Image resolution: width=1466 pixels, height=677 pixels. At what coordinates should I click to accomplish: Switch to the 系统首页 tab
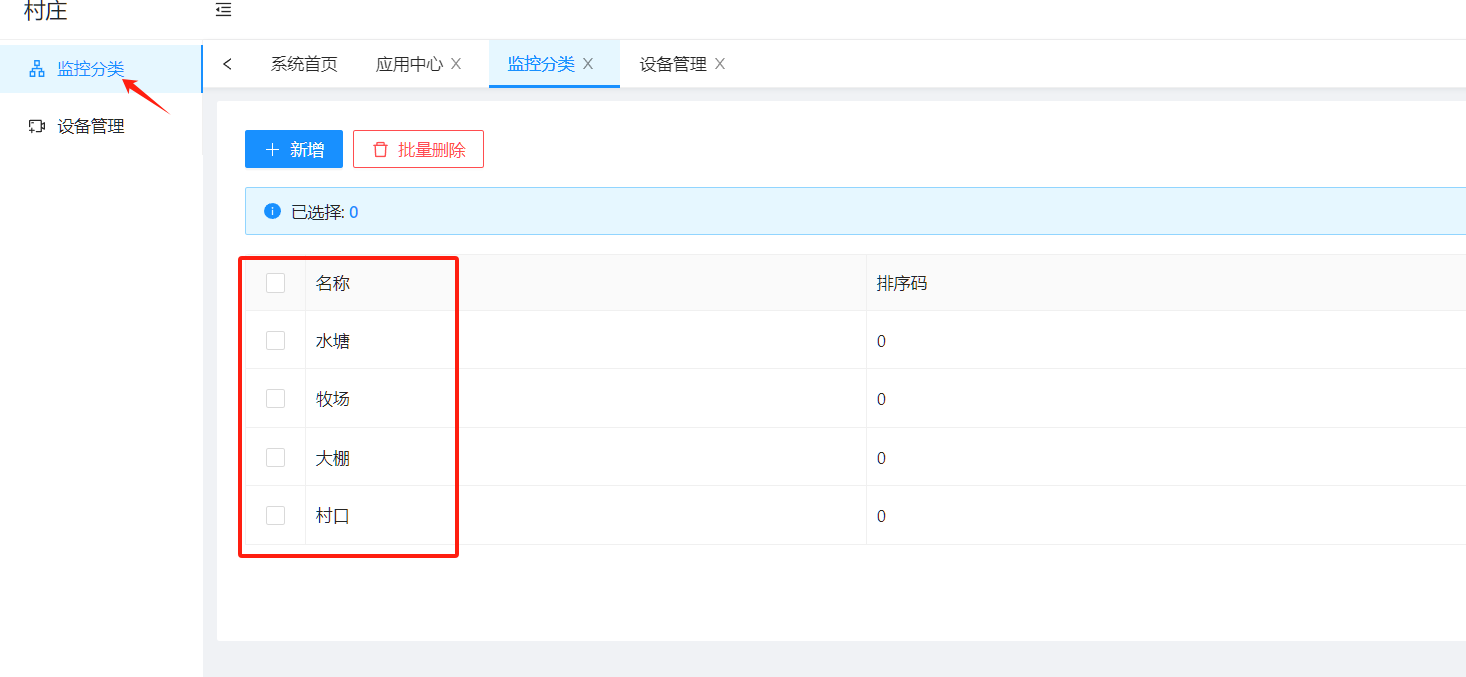pyautogui.click(x=303, y=62)
